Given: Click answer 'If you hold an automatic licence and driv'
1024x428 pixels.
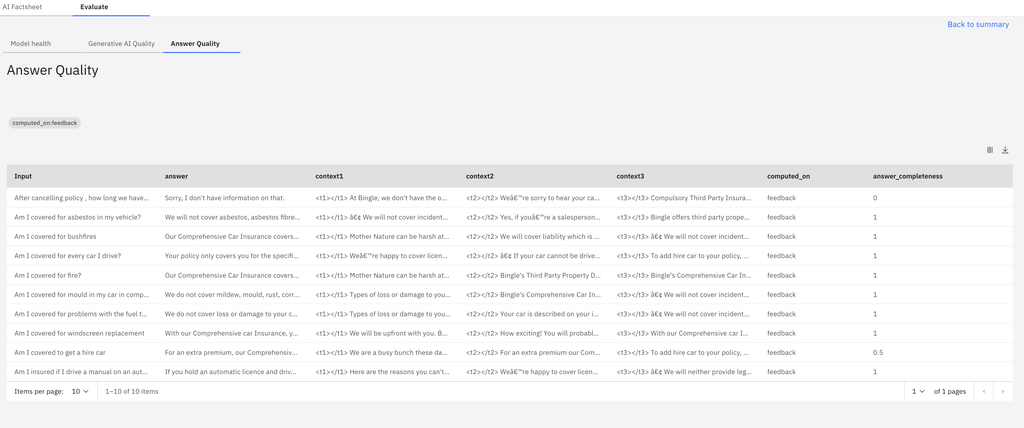Looking at the screenshot, I should click(x=232, y=372).
